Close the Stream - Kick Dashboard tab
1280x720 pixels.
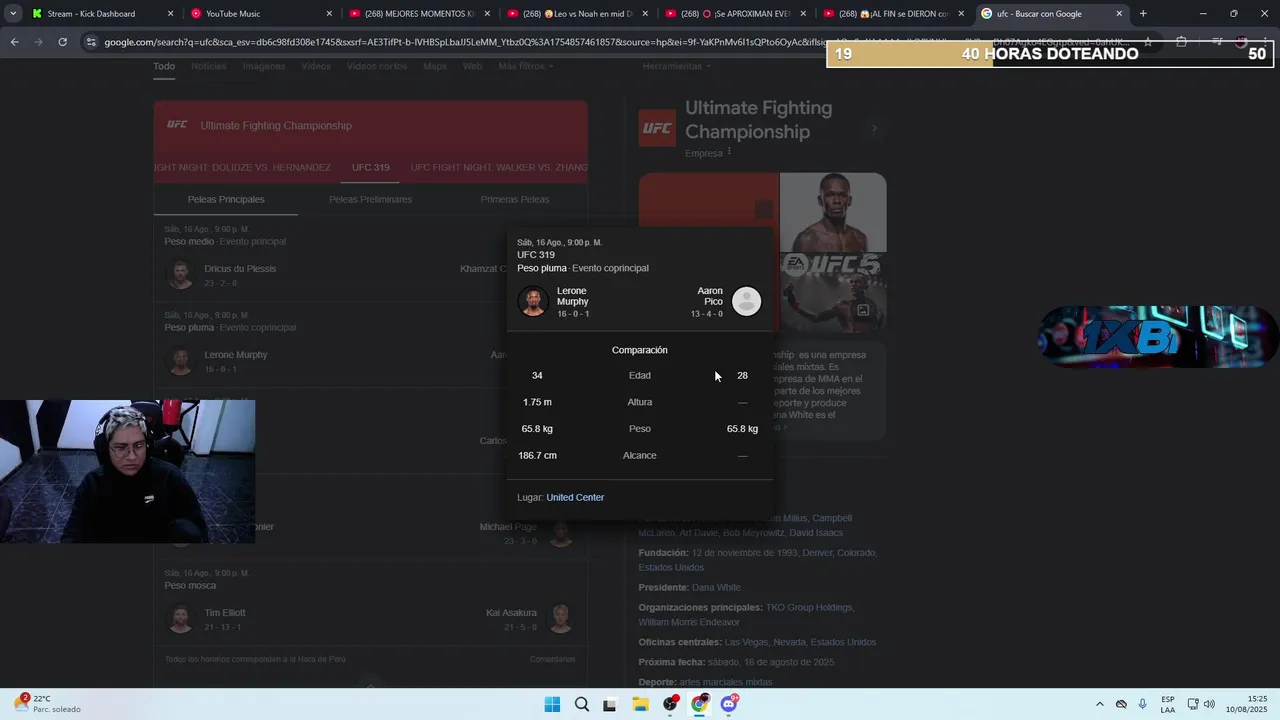point(170,14)
